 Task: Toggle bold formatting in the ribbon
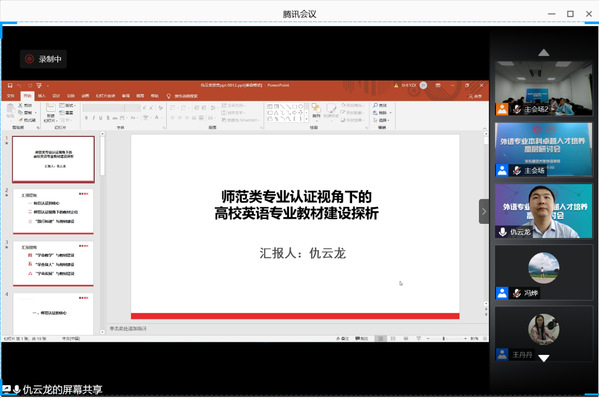tap(86, 118)
